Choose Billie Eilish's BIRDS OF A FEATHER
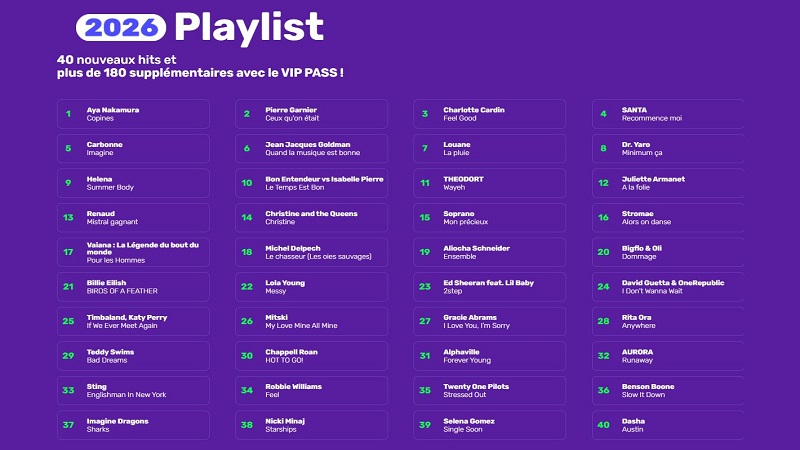Screen dimensions: 800x450 (133, 287)
